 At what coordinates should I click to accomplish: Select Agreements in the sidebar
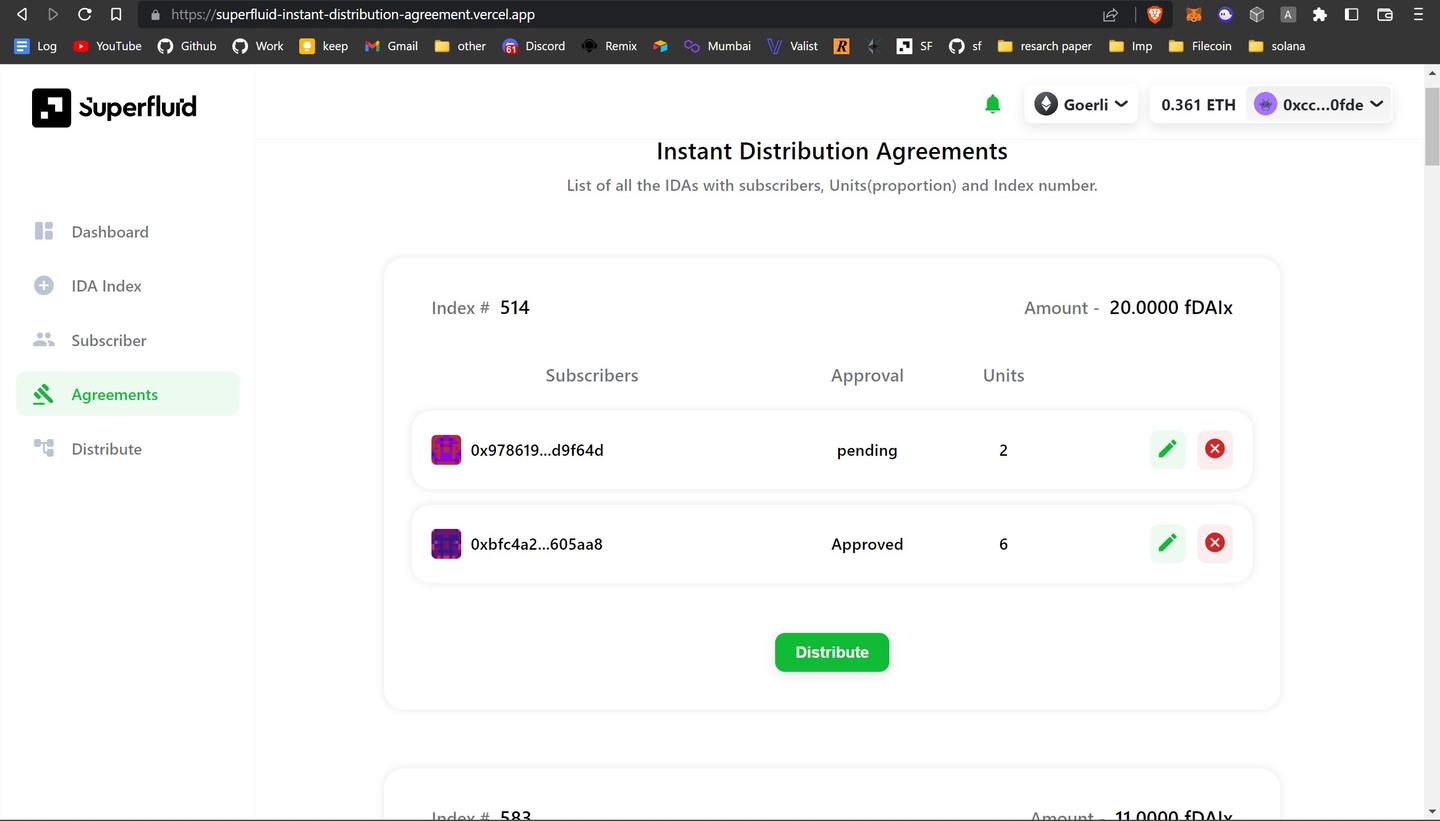coord(128,394)
